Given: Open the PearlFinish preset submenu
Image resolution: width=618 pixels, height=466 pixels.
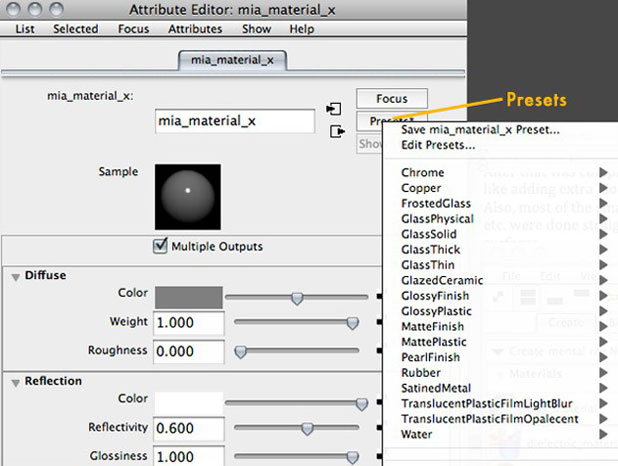Looking at the screenshot, I should tap(500, 357).
